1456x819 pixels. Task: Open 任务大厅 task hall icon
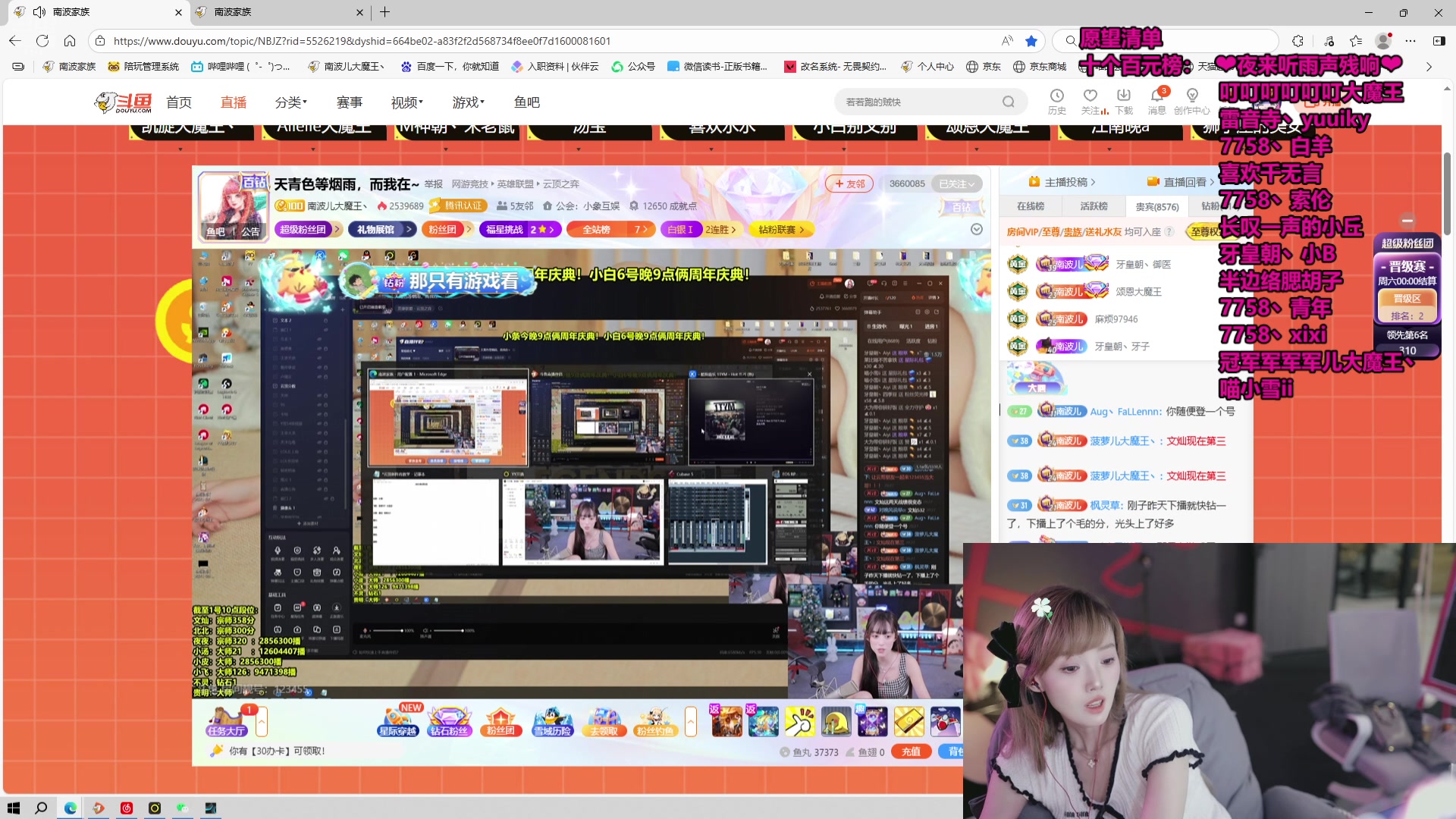click(x=226, y=721)
